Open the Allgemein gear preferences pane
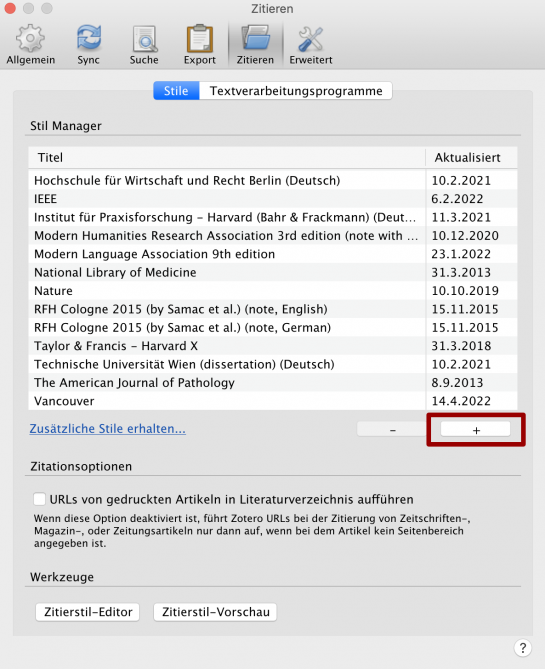This screenshot has height=669, width=545. pos(30,45)
